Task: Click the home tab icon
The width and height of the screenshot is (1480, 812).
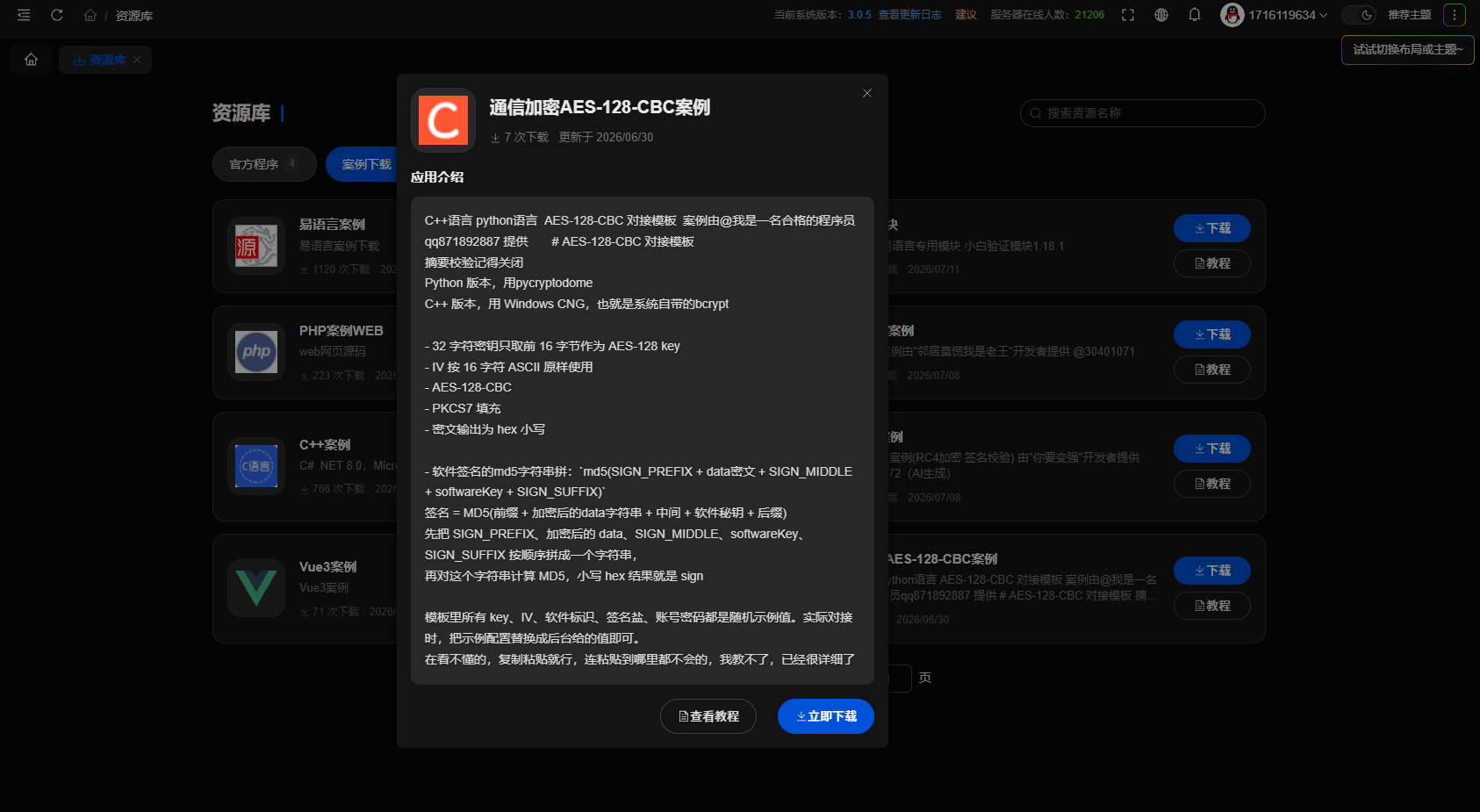Action: coord(32,60)
